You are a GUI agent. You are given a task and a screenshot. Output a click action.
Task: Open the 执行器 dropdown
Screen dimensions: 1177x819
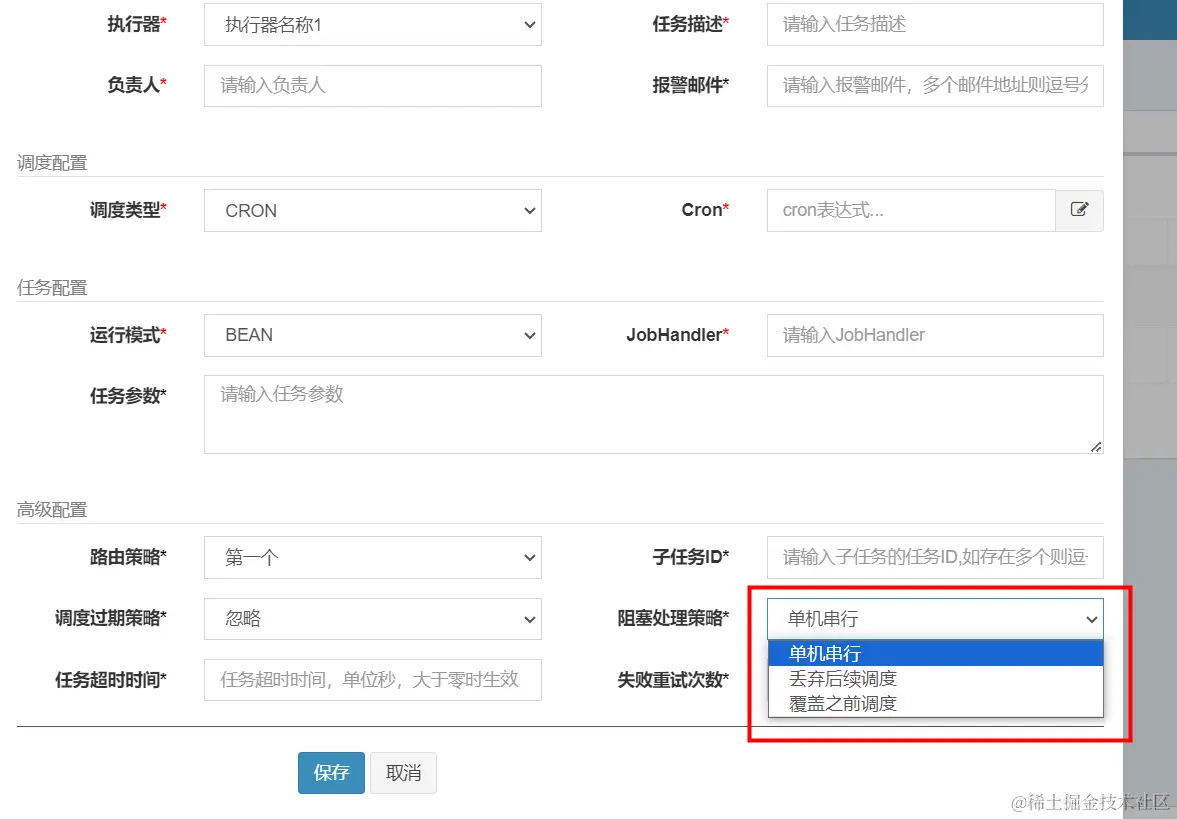pyautogui.click(x=372, y=25)
